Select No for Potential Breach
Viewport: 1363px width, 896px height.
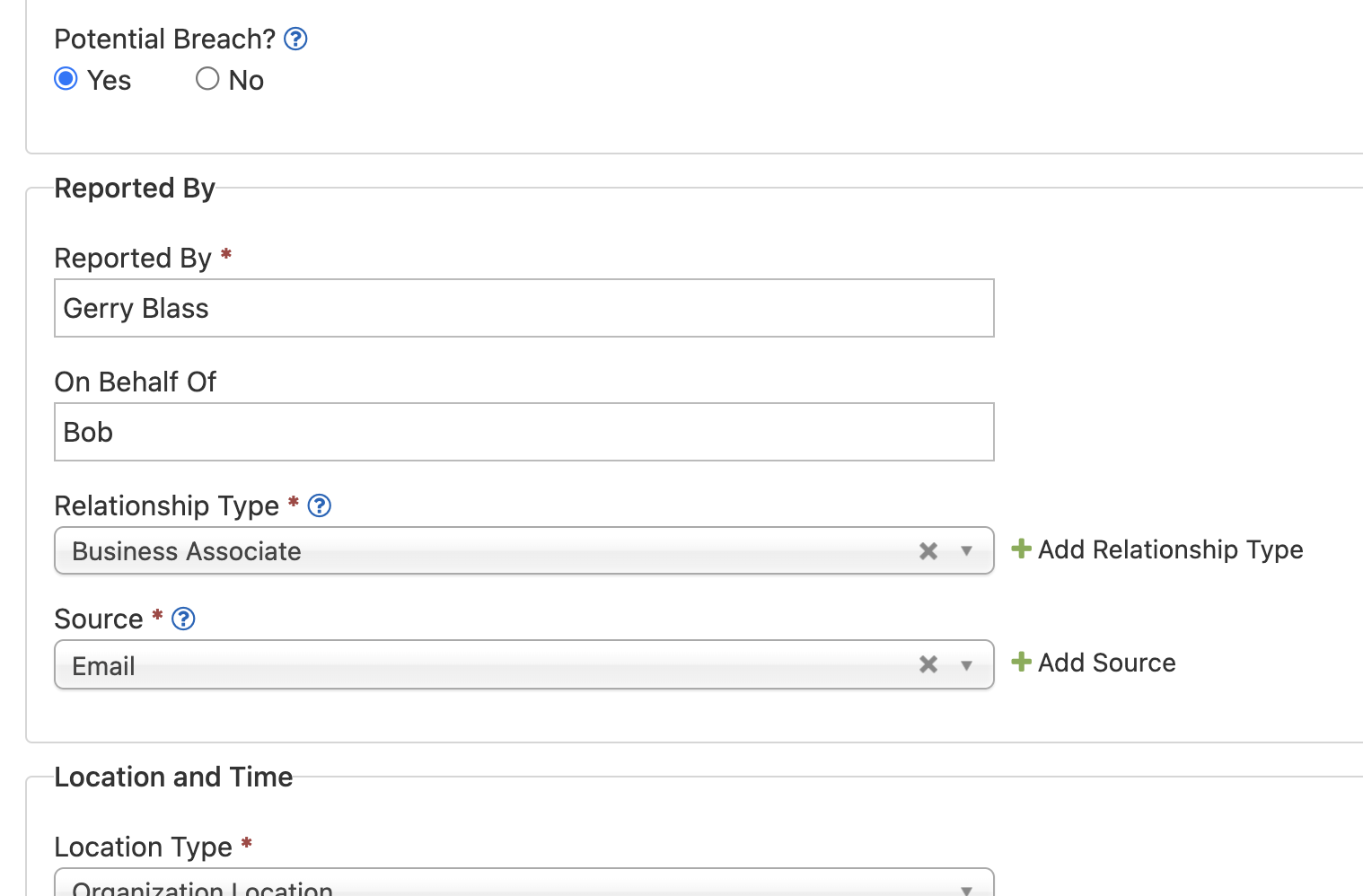click(x=207, y=79)
